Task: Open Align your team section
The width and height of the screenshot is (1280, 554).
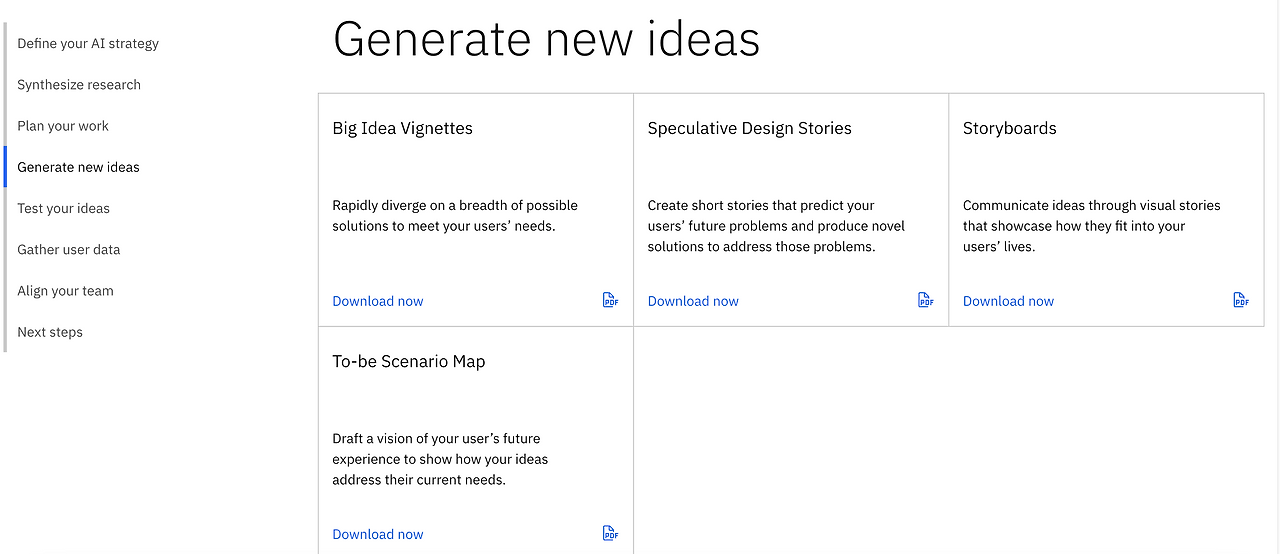Action: (x=65, y=291)
